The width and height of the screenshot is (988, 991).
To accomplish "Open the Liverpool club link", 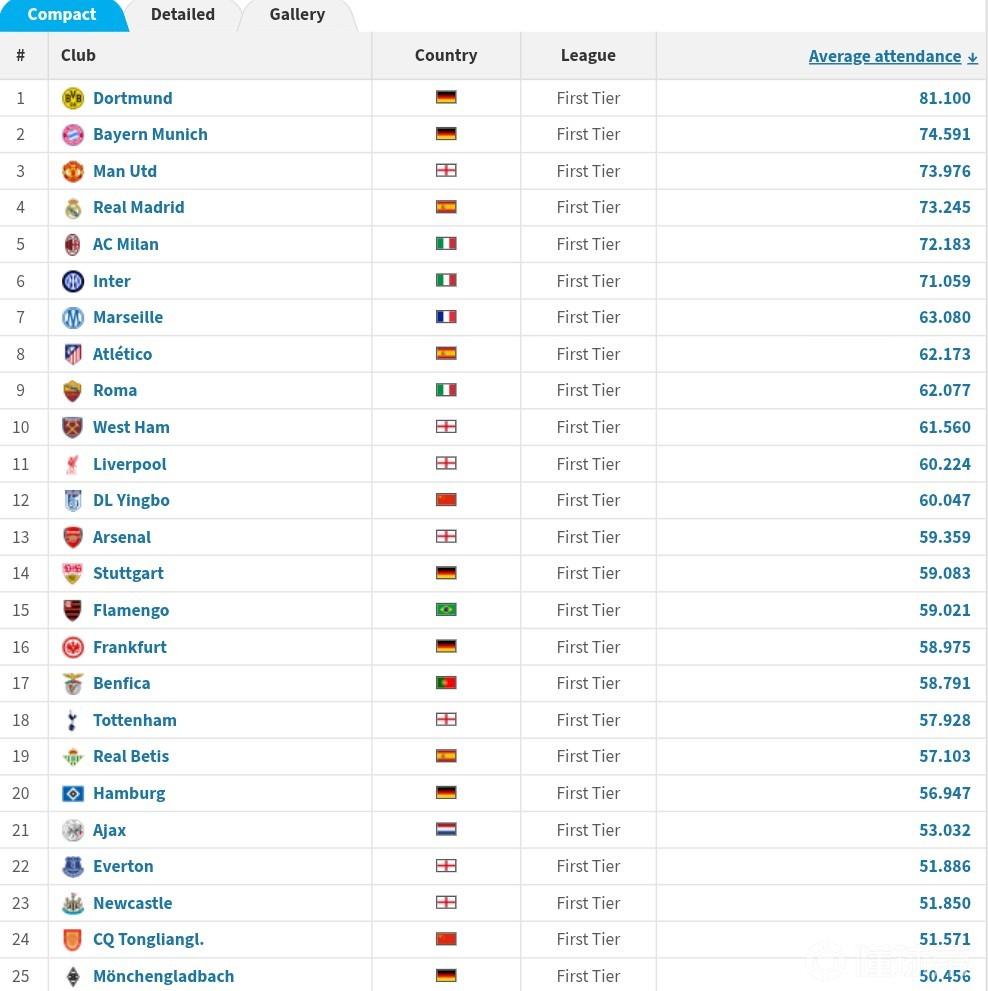I will coord(130,464).
